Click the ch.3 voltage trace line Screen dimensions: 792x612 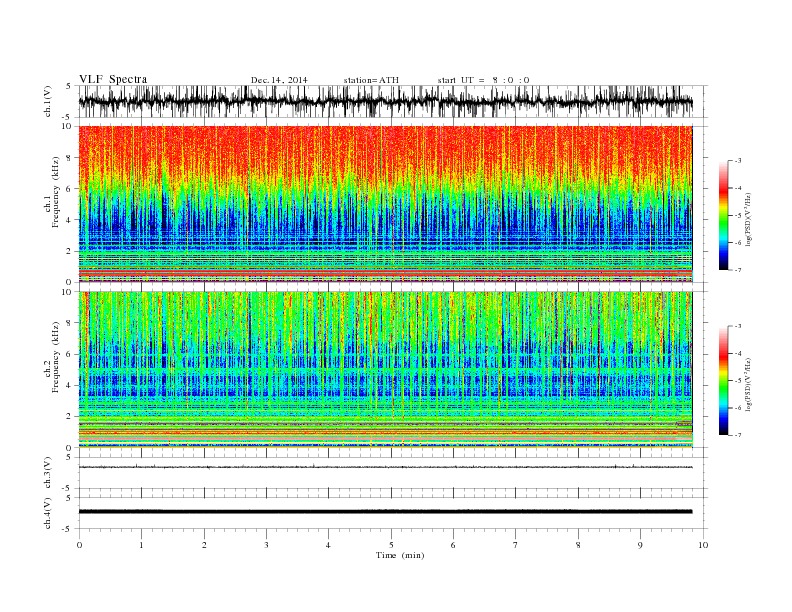point(385,467)
